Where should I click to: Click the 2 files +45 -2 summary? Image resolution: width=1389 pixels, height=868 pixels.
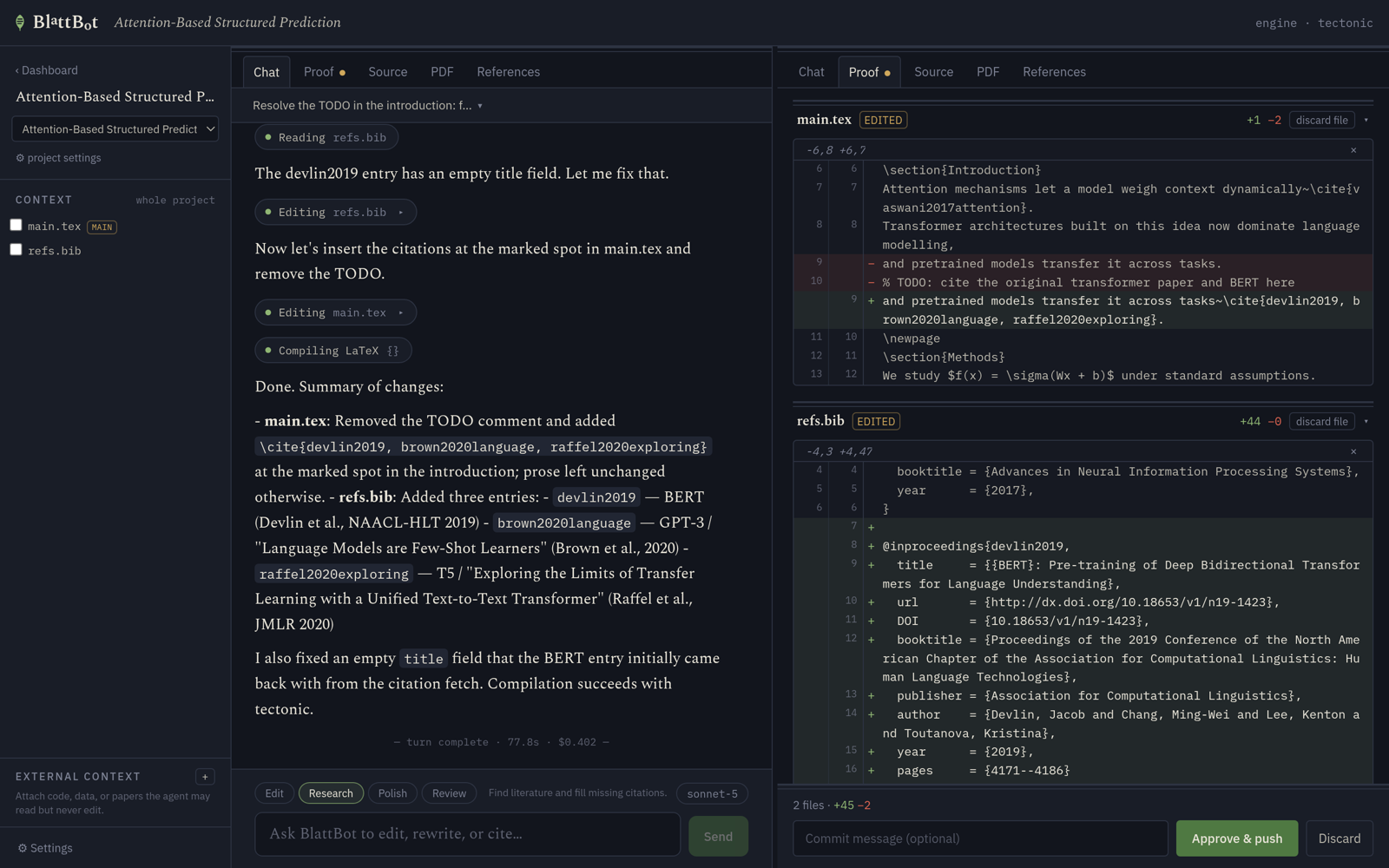pos(832,806)
